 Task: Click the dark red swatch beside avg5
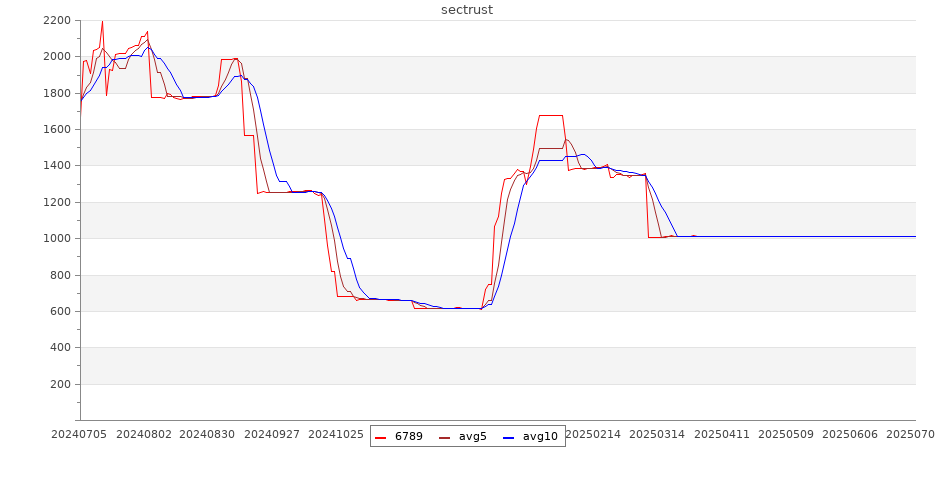(445, 437)
